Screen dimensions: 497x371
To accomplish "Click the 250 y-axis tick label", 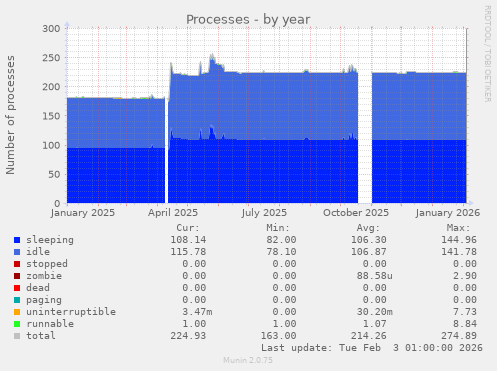I will click(x=51, y=58).
